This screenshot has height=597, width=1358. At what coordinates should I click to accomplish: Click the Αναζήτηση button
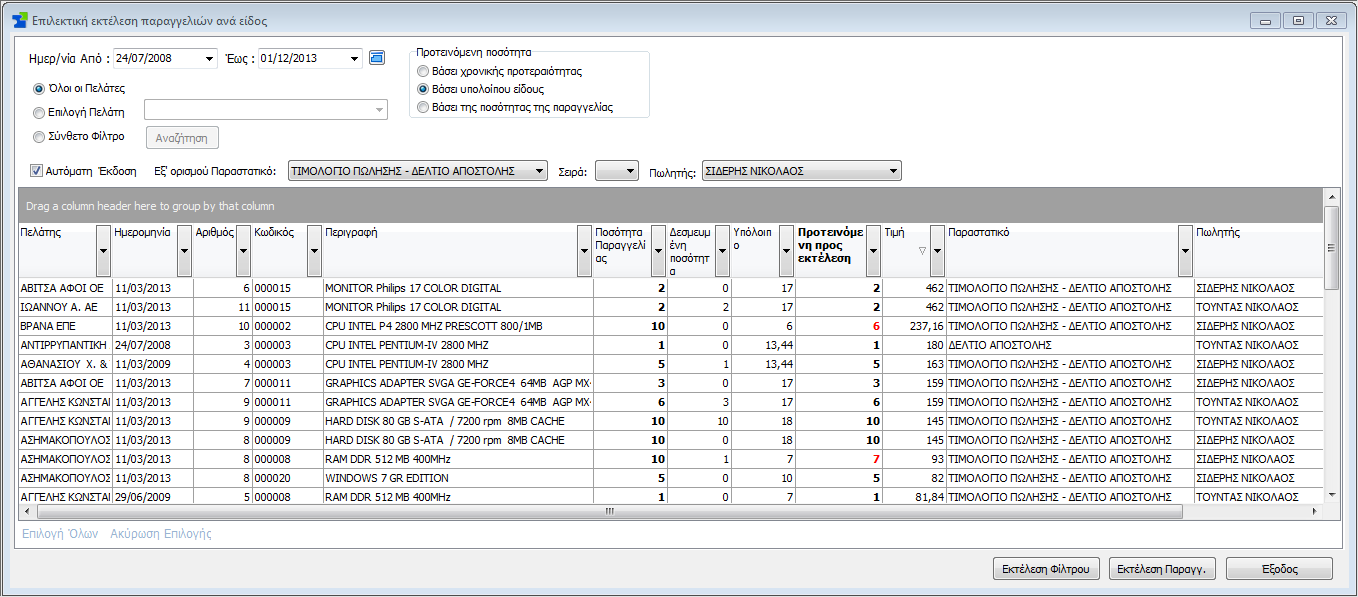pyautogui.click(x=183, y=138)
